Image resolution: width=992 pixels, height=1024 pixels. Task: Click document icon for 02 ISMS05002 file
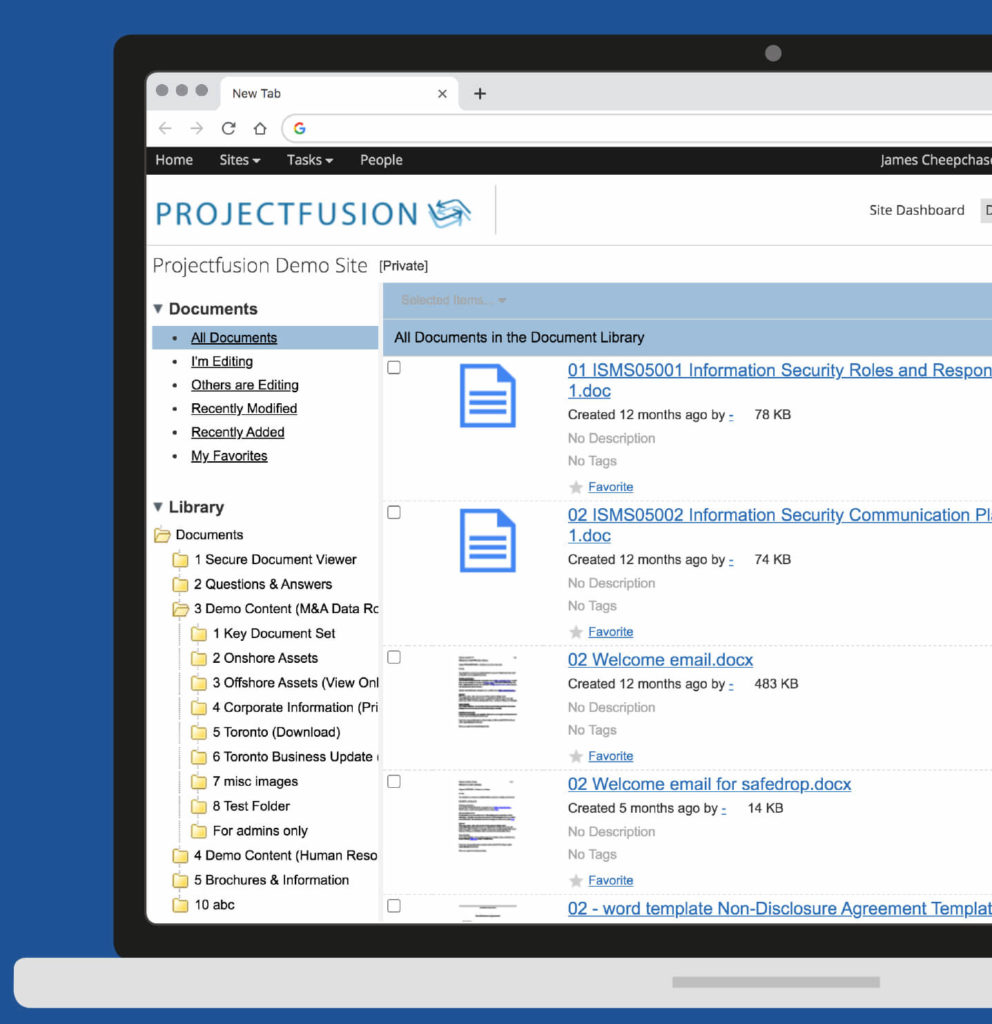(x=488, y=541)
